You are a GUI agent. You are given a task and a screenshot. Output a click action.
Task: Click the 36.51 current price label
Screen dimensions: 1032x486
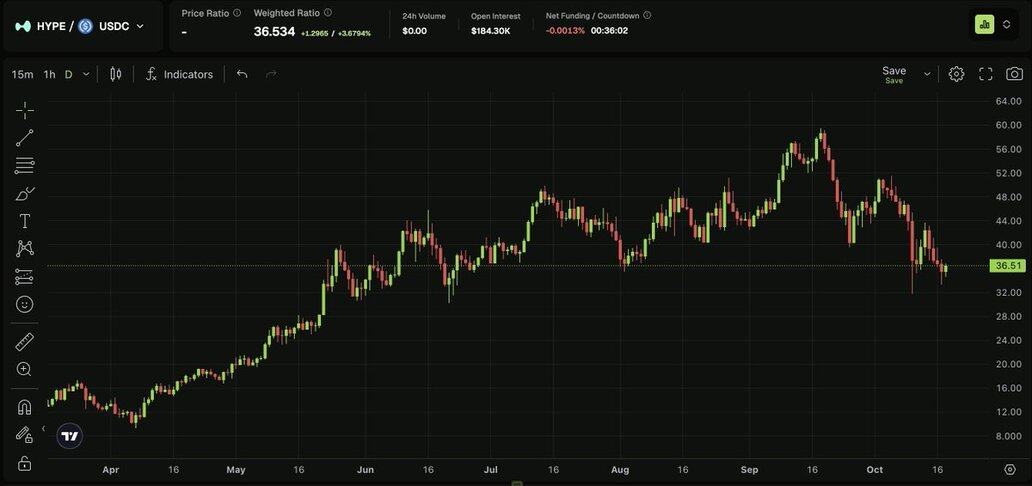(x=1005, y=266)
